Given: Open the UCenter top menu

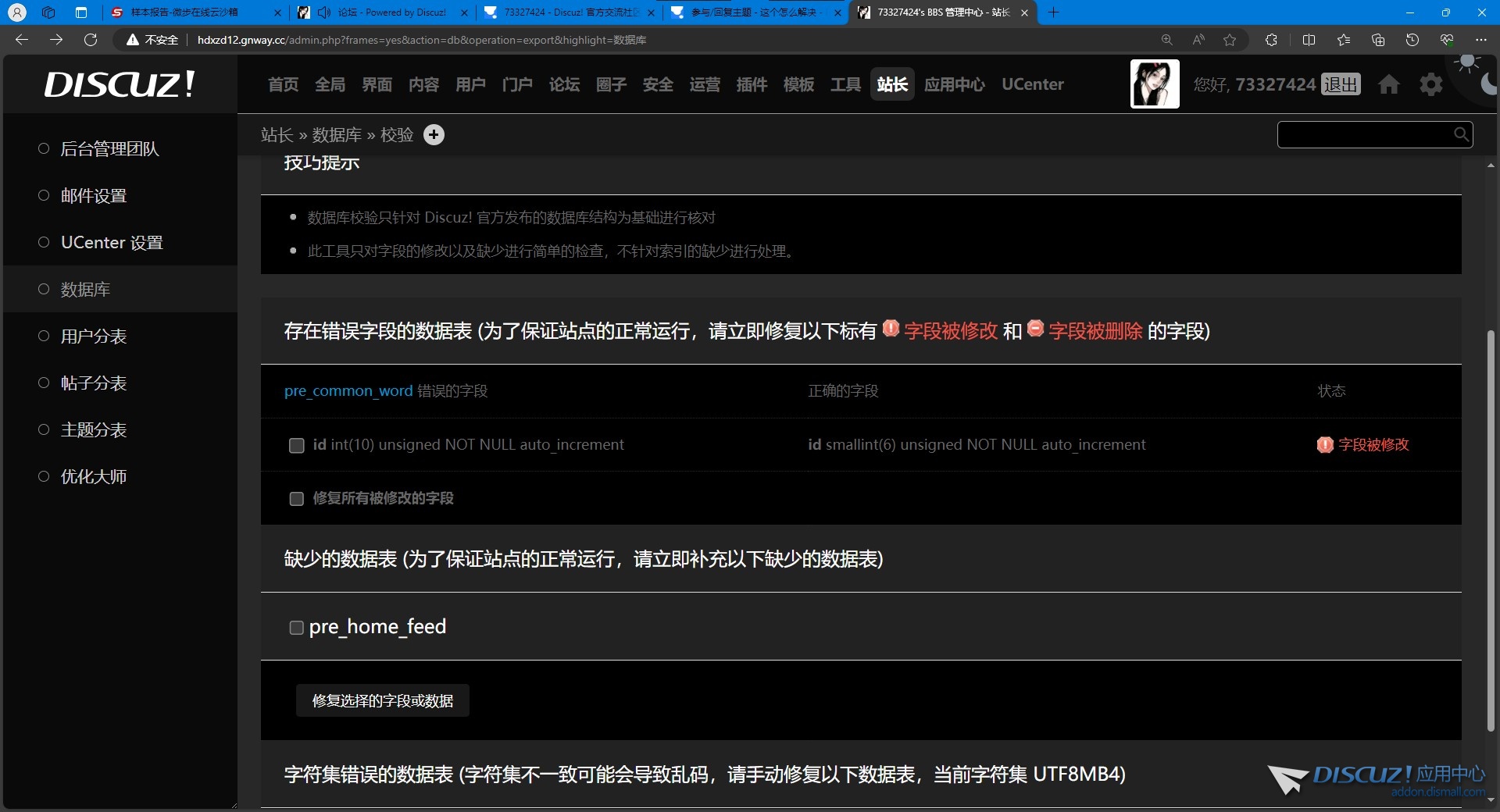Looking at the screenshot, I should point(1033,84).
